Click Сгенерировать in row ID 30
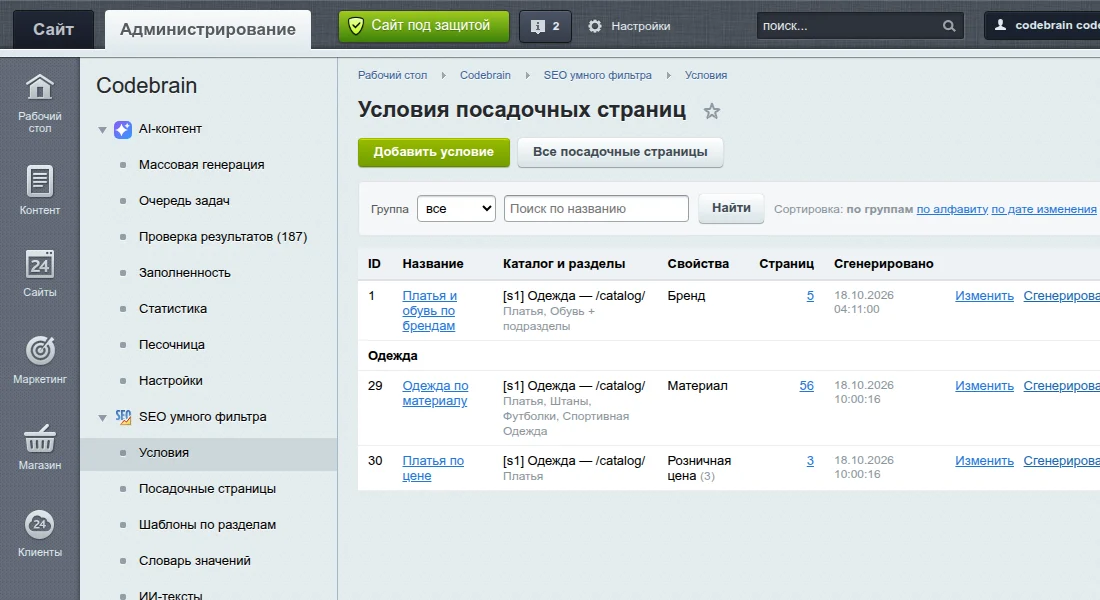Screen dimensions: 1100x600 pos(1061,461)
